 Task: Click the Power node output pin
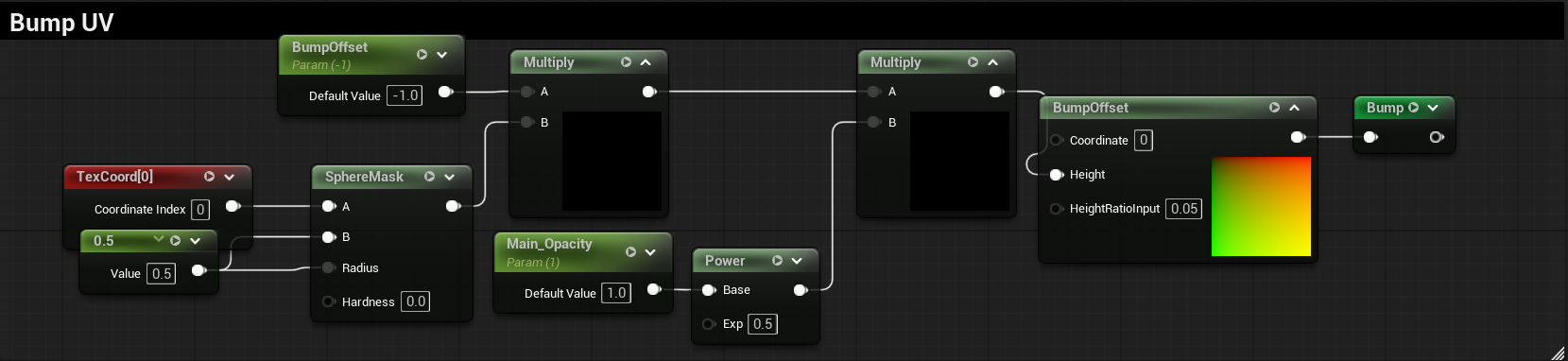801,290
